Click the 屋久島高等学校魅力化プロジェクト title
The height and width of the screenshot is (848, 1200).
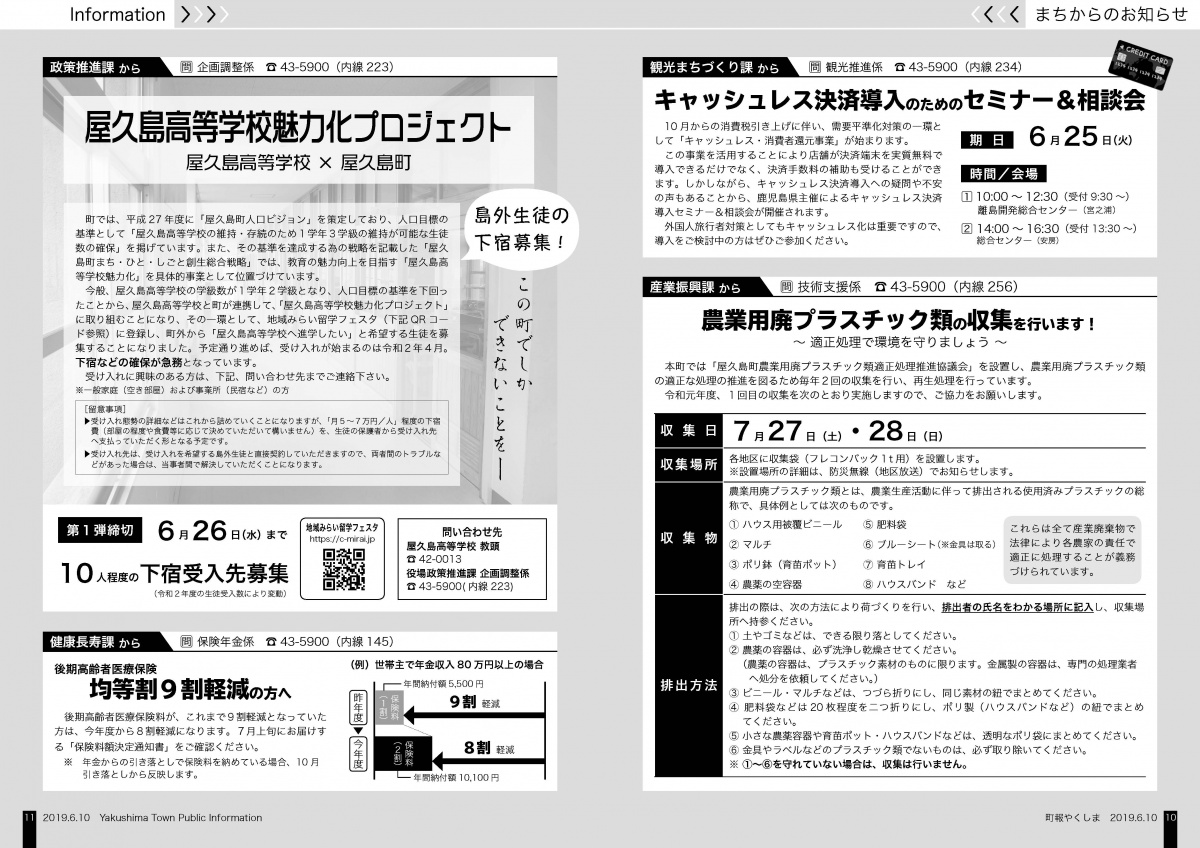click(x=299, y=127)
